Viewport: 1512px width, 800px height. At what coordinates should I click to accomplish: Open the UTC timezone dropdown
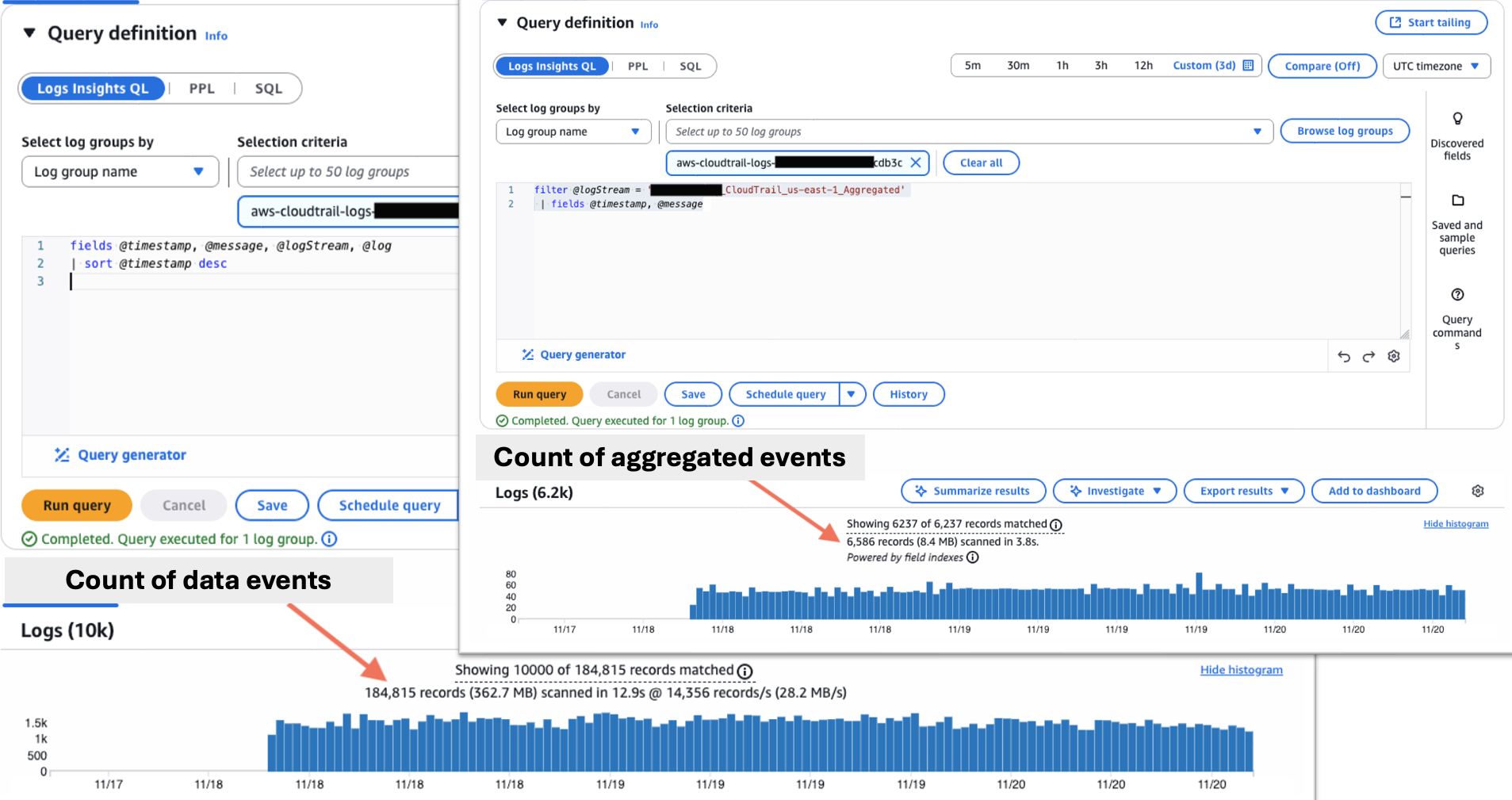pyautogui.click(x=1435, y=66)
